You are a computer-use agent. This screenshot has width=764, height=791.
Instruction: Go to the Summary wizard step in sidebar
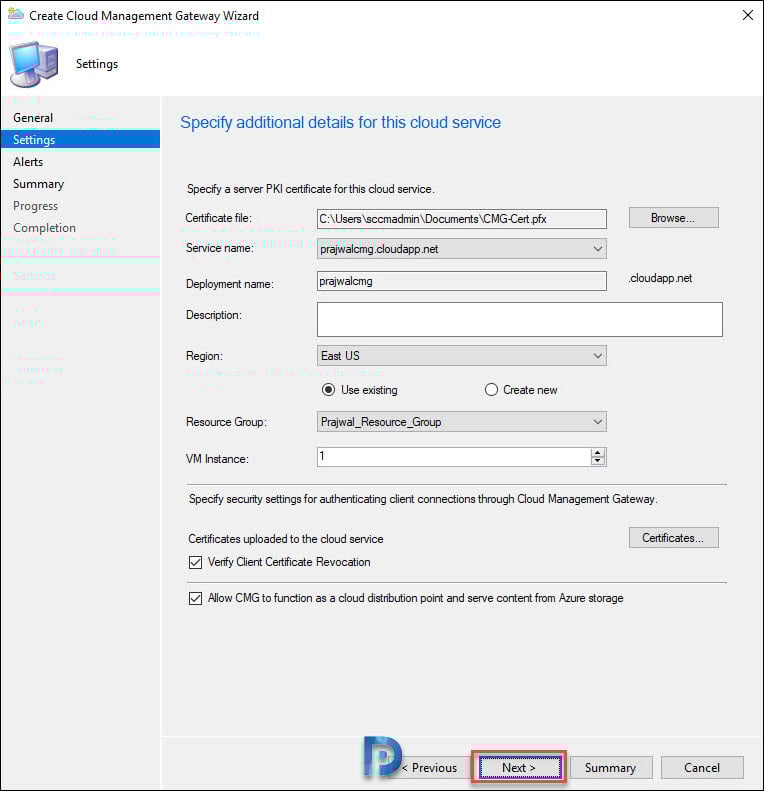tap(38, 184)
